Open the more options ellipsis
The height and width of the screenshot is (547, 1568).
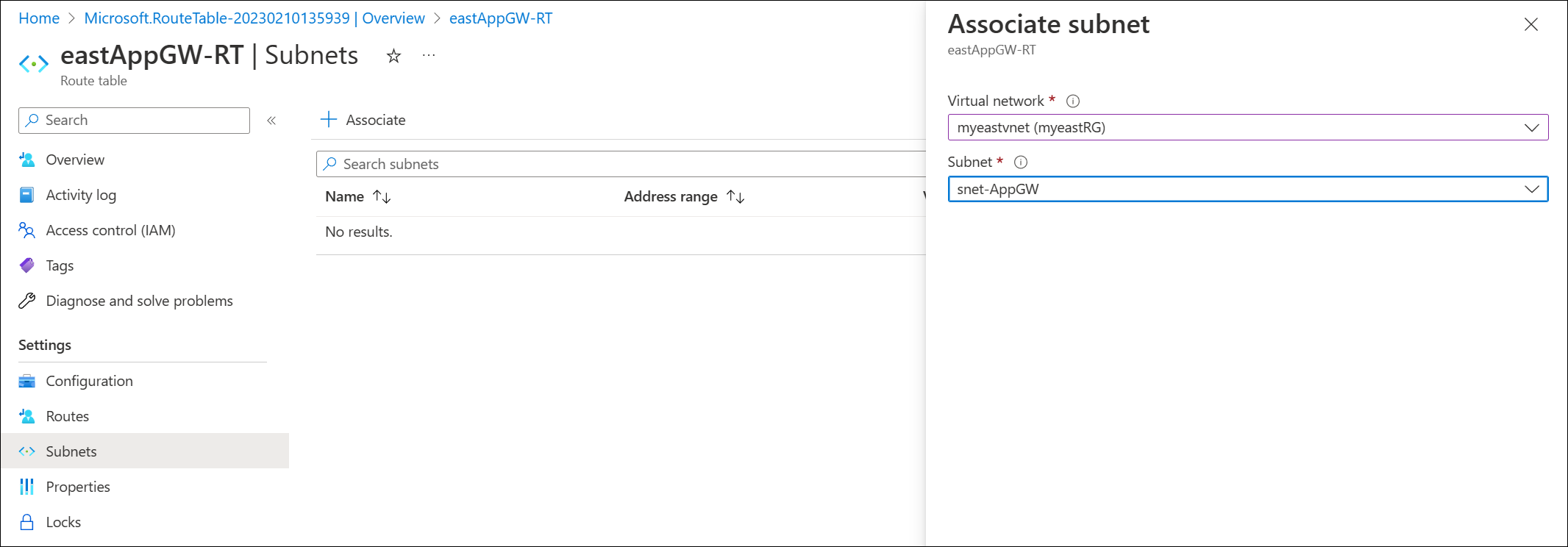pyautogui.click(x=429, y=56)
